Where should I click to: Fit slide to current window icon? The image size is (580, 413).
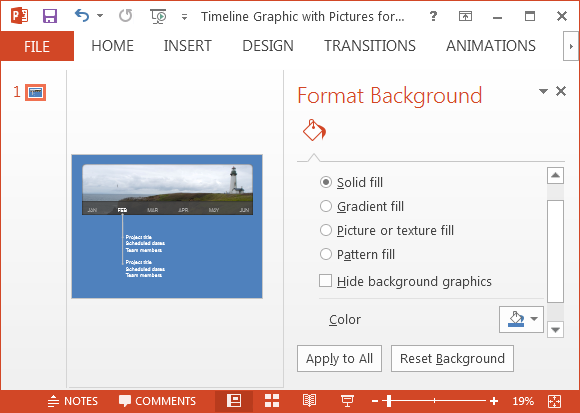554,401
